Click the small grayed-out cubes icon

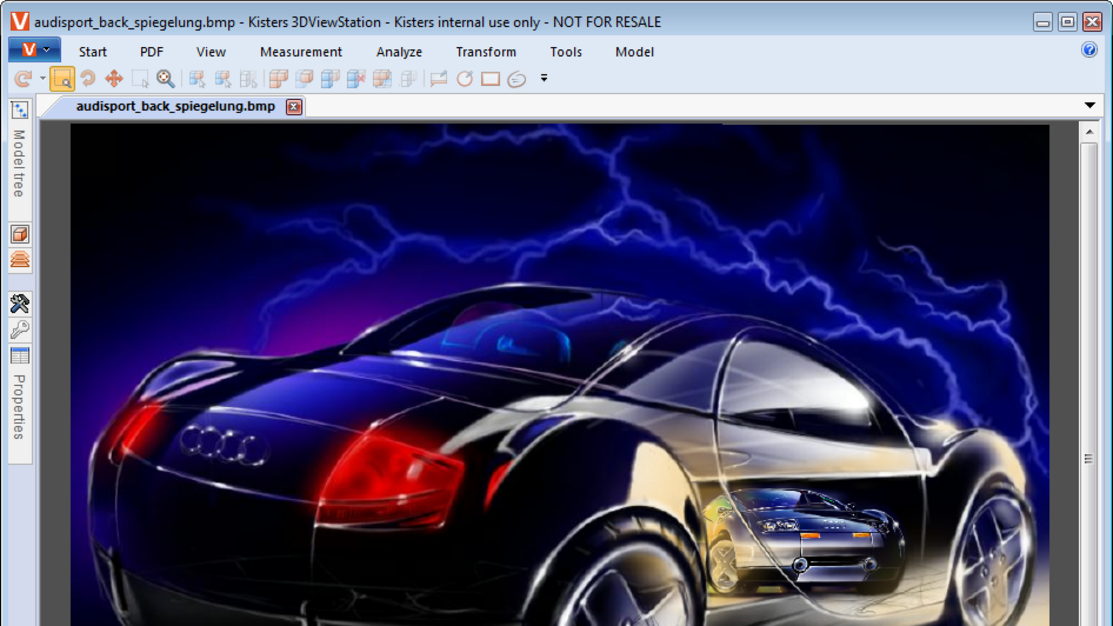pos(408,79)
